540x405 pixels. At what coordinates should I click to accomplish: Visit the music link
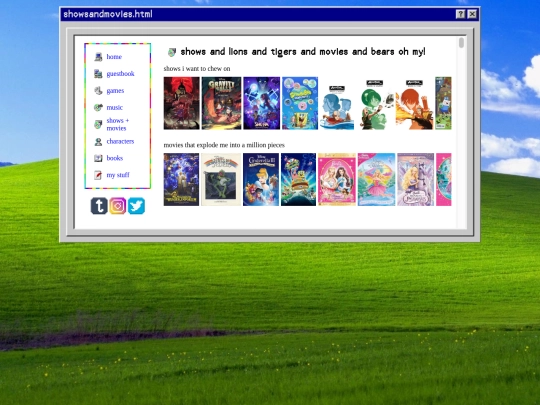point(114,107)
